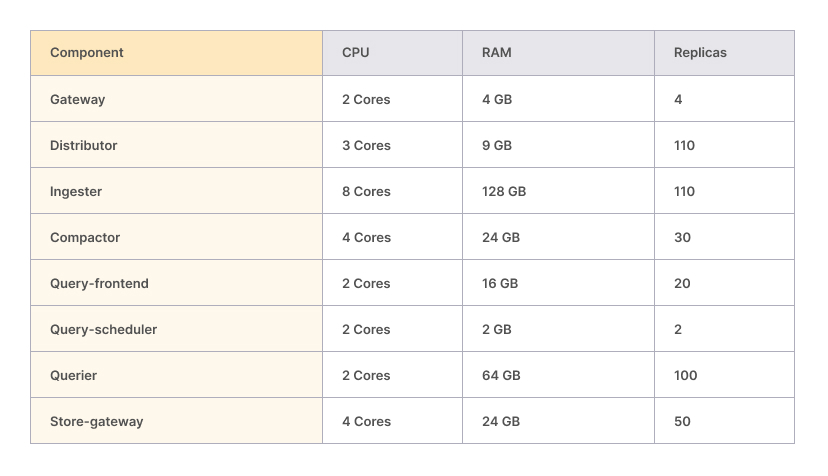
Task: Select the Compactor replicas value 30
Action: (x=682, y=238)
